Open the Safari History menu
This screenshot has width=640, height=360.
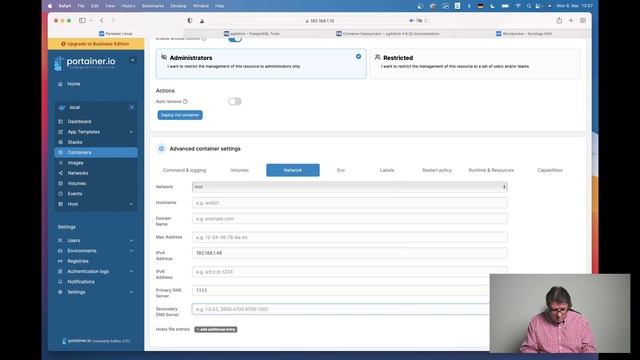(x=128, y=6)
